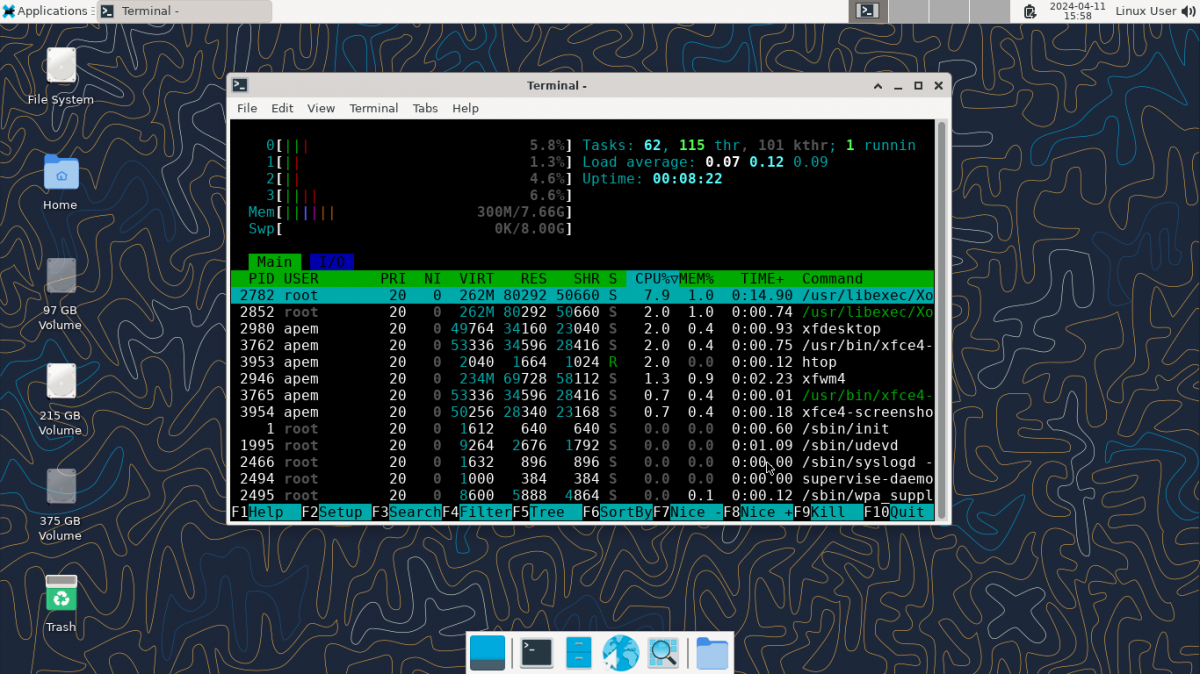The width and height of the screenshot is (1200, 674).
Task: Click F8 Nice + in htop footer
Action: coord(758,512)
